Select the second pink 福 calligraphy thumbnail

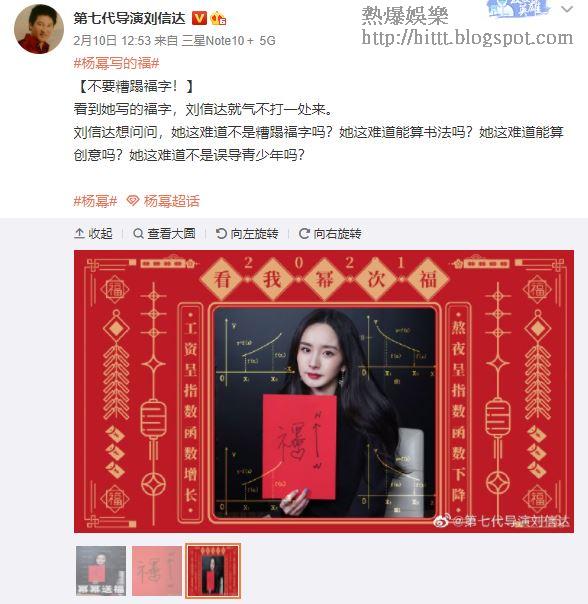pos(157,571)
